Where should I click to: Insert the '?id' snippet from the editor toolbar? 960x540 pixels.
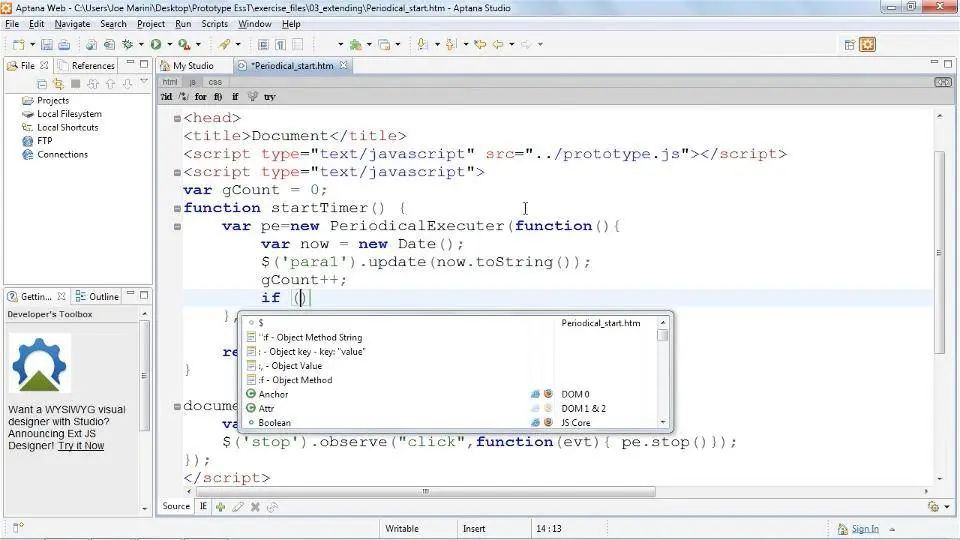(x=167, y=97)
